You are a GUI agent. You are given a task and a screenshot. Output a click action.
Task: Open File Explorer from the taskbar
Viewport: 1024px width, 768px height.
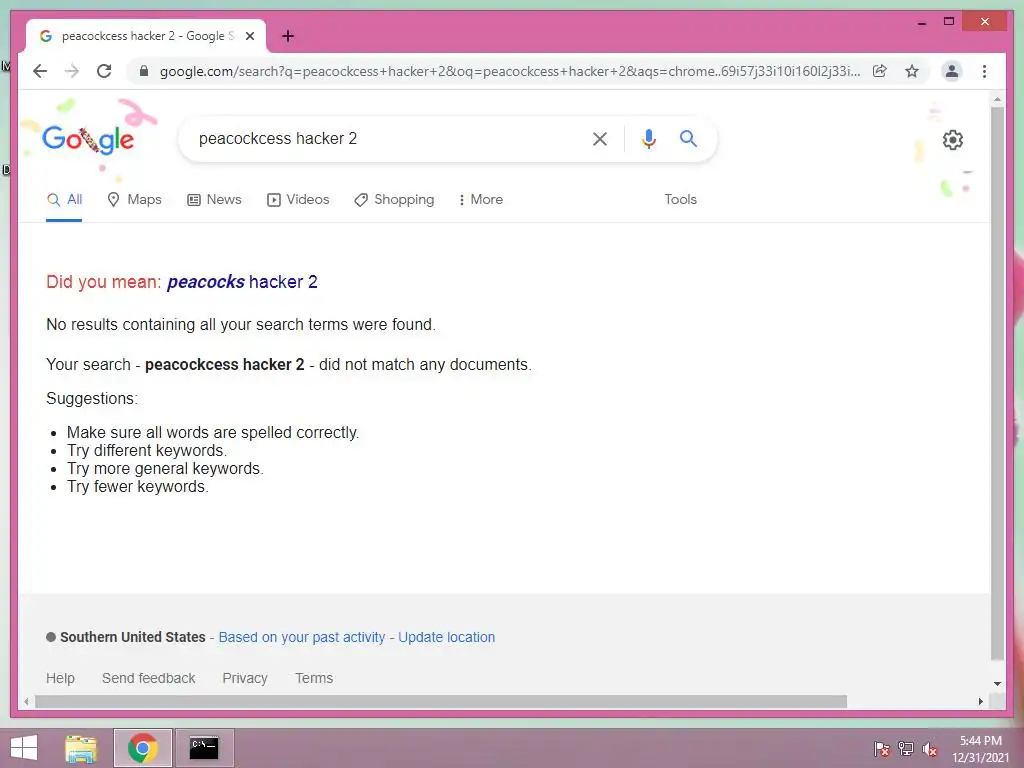click(x=81, y=748)
